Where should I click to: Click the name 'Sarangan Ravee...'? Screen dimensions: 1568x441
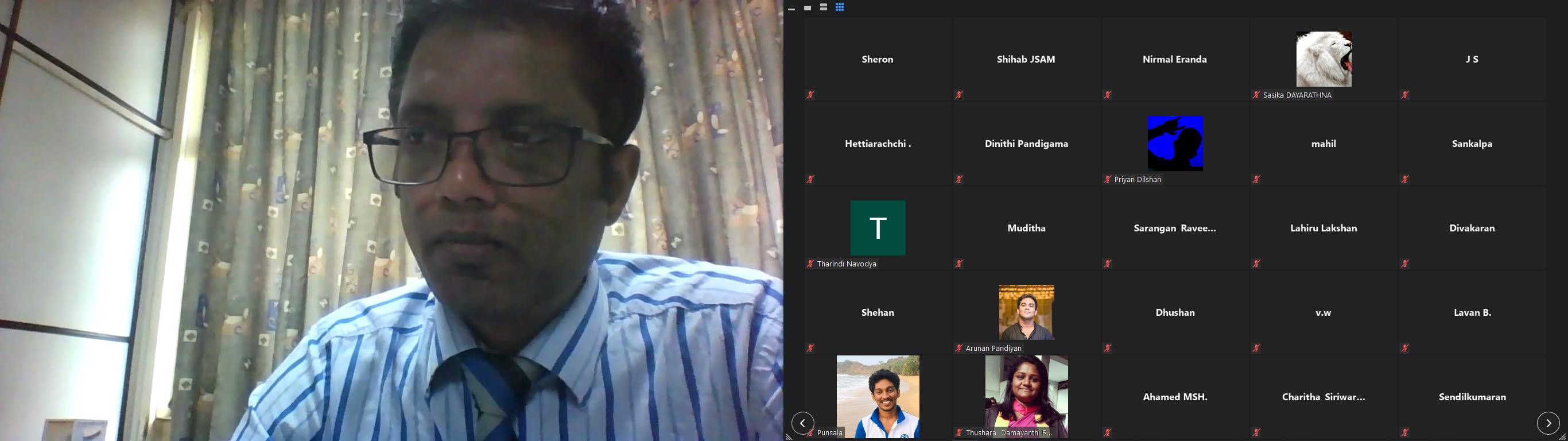pos(1175,228)
